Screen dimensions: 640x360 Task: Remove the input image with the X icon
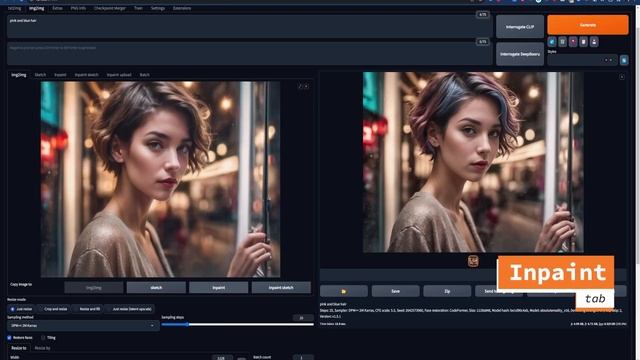point(307,86)
